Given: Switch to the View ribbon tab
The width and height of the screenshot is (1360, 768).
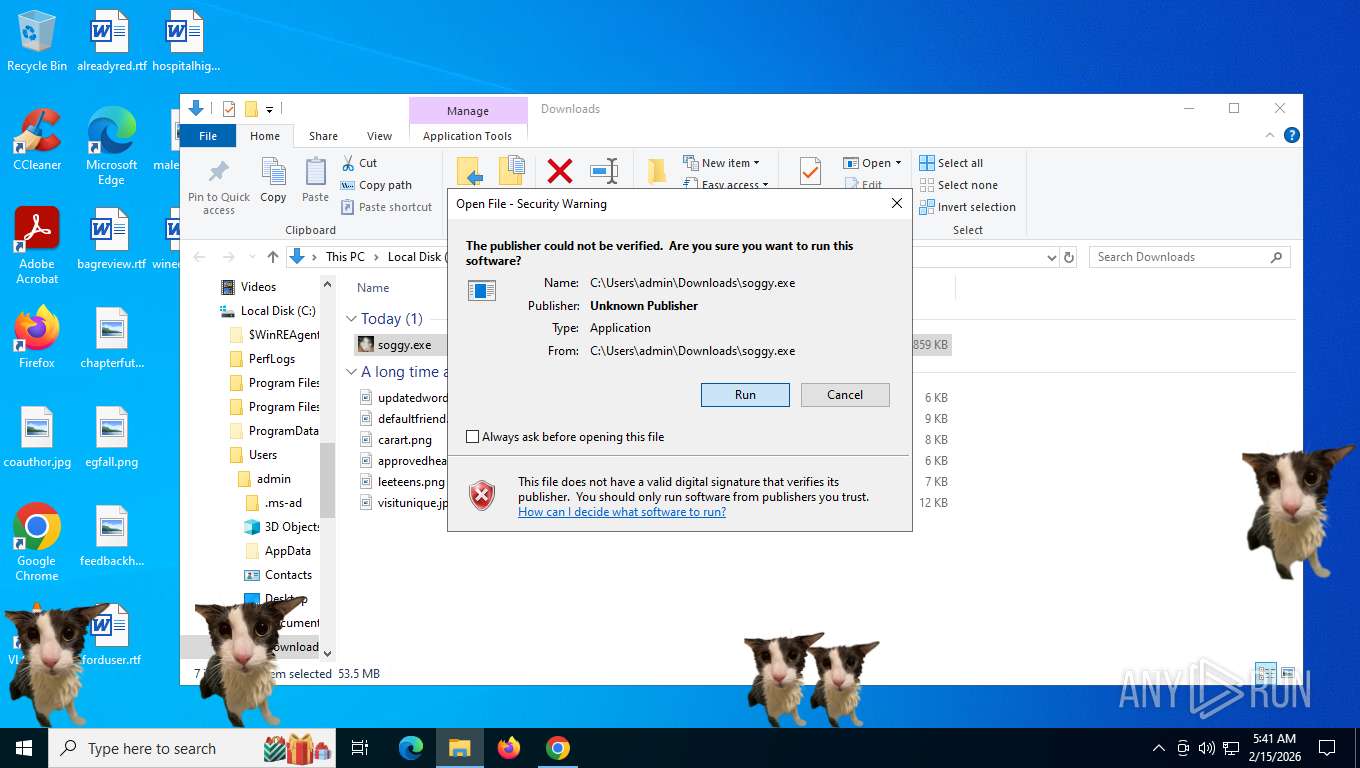Looking at the screenshot, I should click(379, 136).
